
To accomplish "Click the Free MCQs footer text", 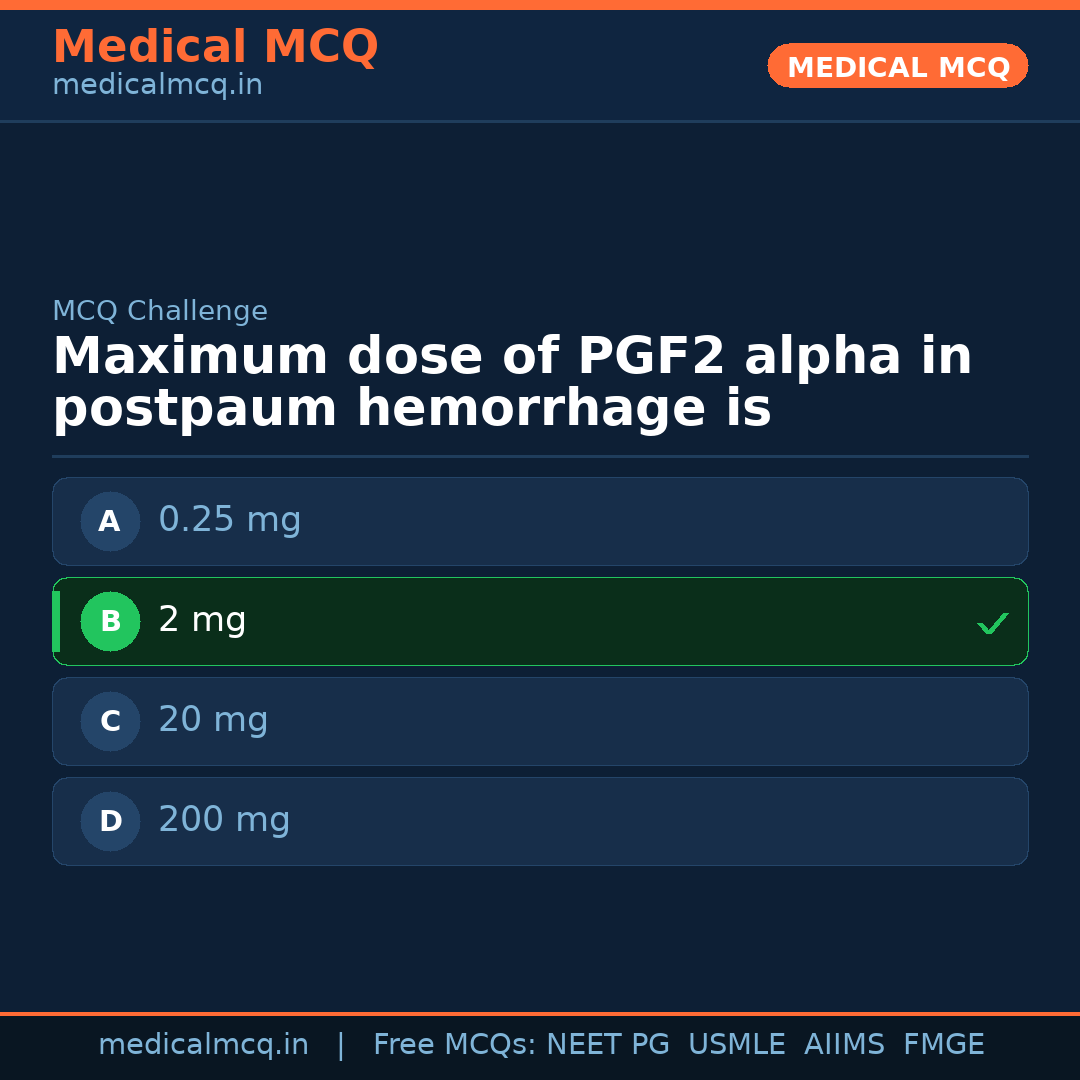I will (455, 1045).
